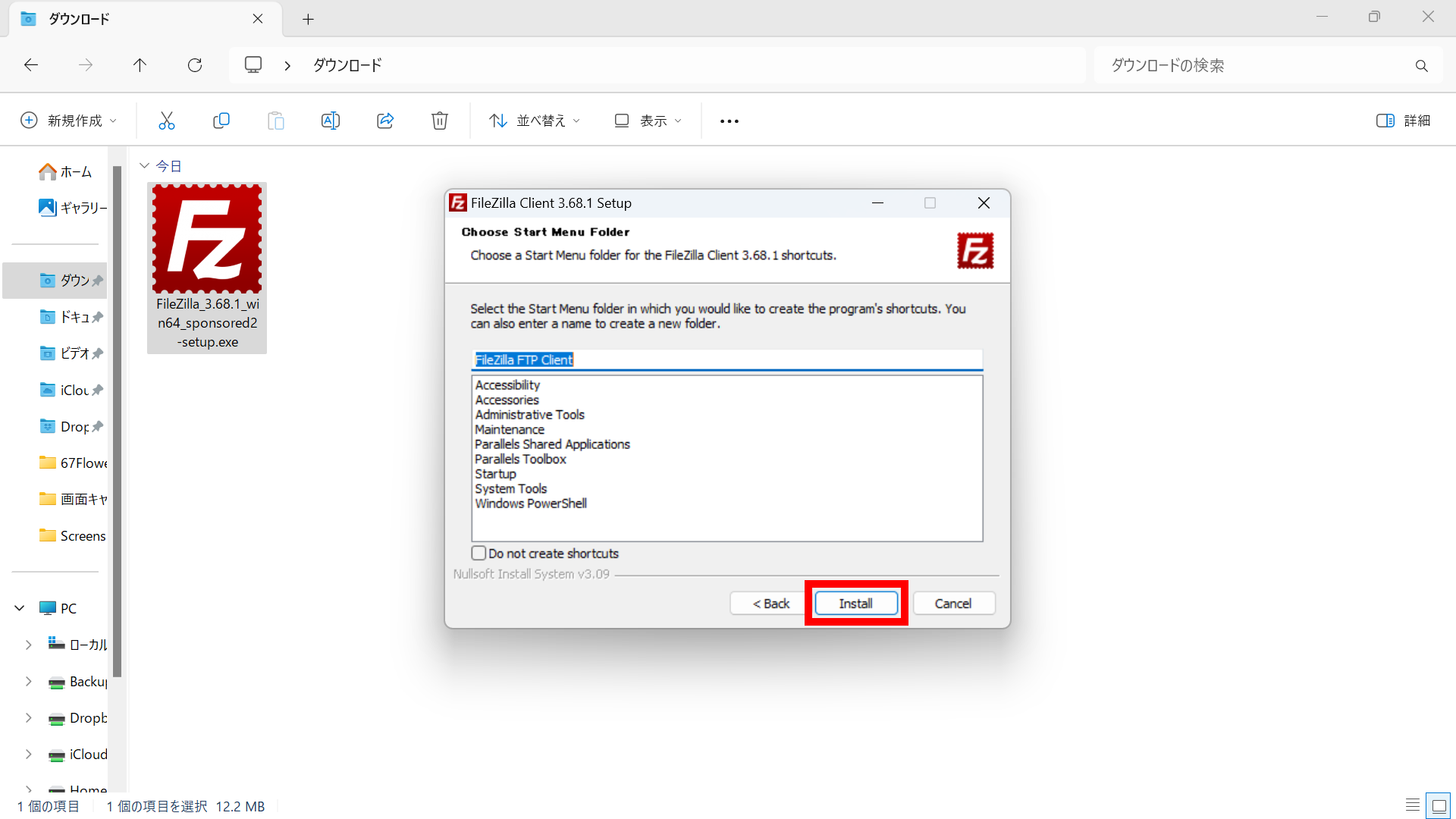Screen dimensions: 1456x819
Task: Open the 並べ替え sort dropdown
Action: [x=535, y=121]
